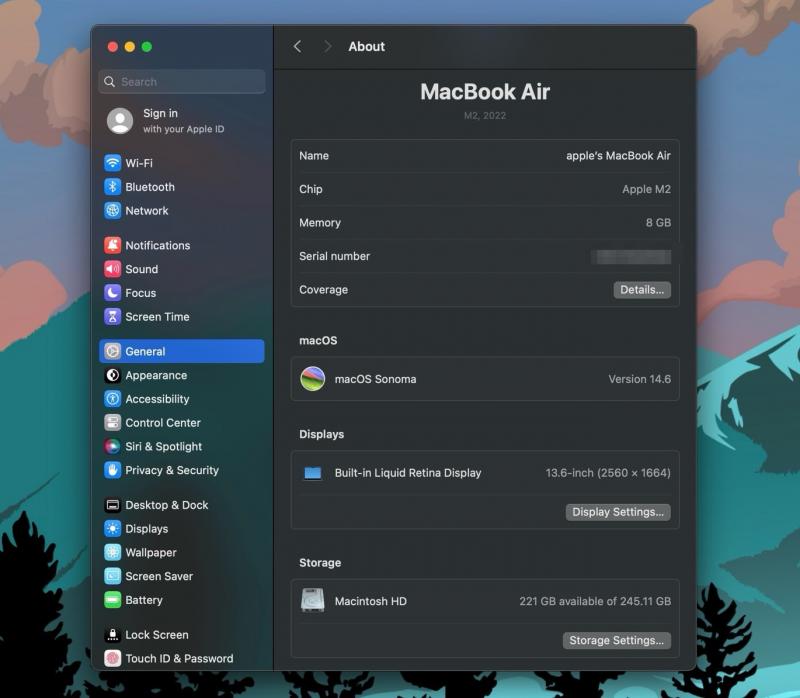The height and width of the screenshot is (698, 800).
Task: Click the Bluetooth icon in sidebar
Action: (x=112, y=187)
